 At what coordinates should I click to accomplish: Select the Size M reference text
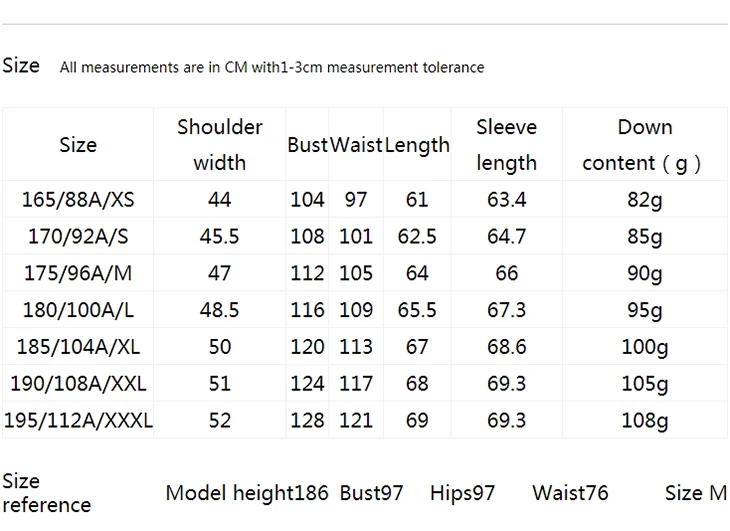point(696,493)
